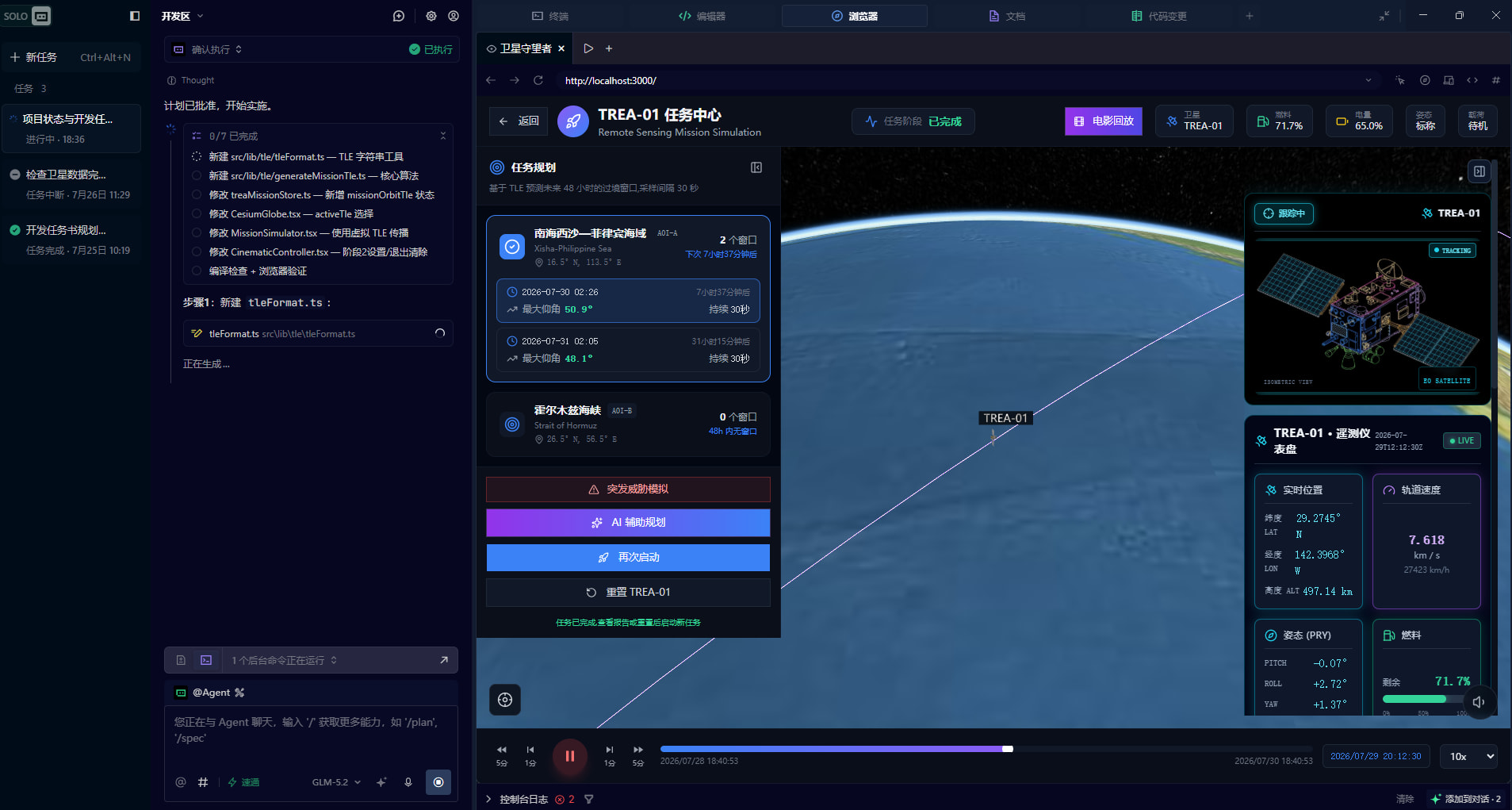The height and width of the screenshot is (810, 1512).
Task: Toggle 速通 fast mode in chat
Action: pos(243,782)
